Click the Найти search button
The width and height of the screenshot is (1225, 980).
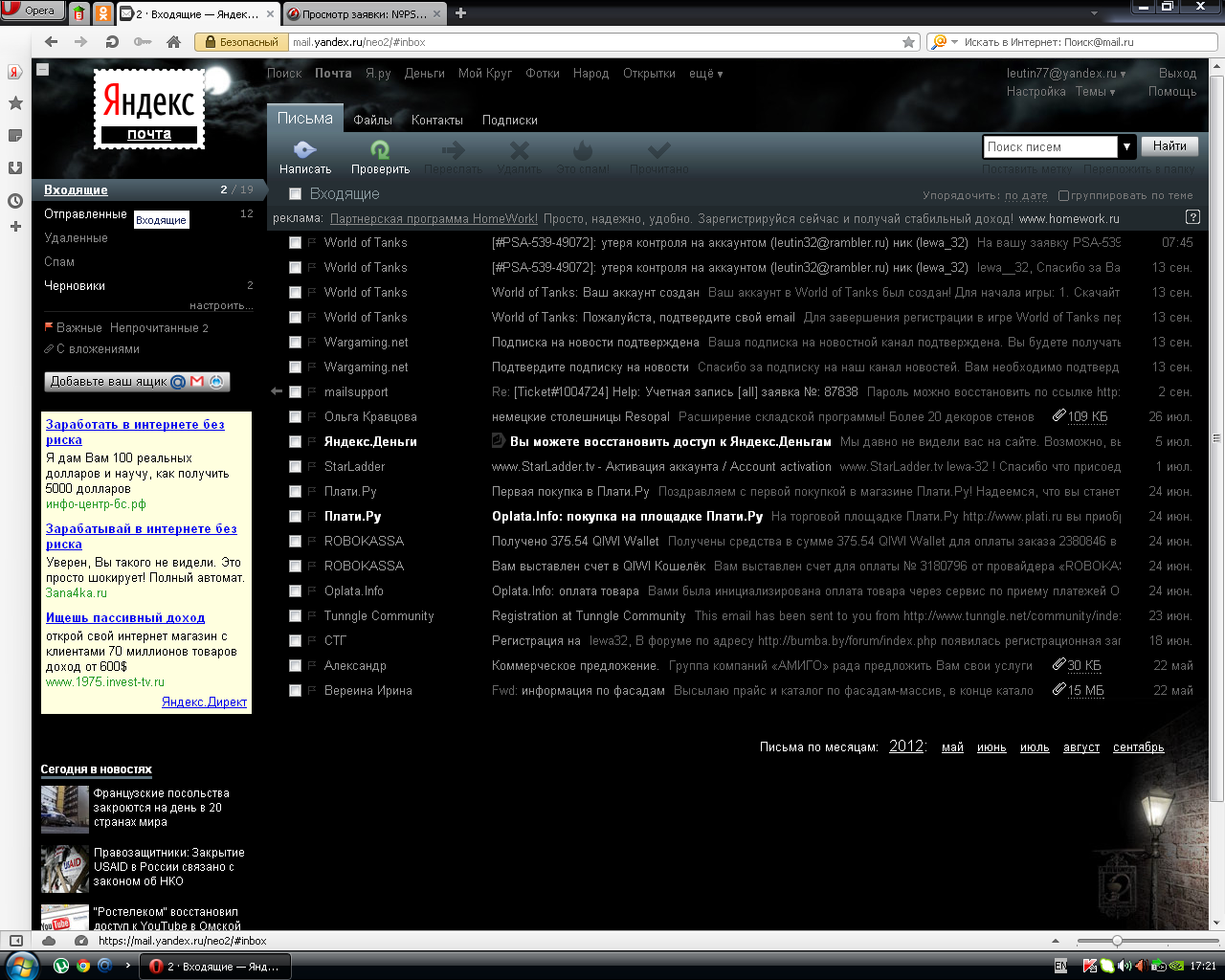click(x=1169, y=146)
